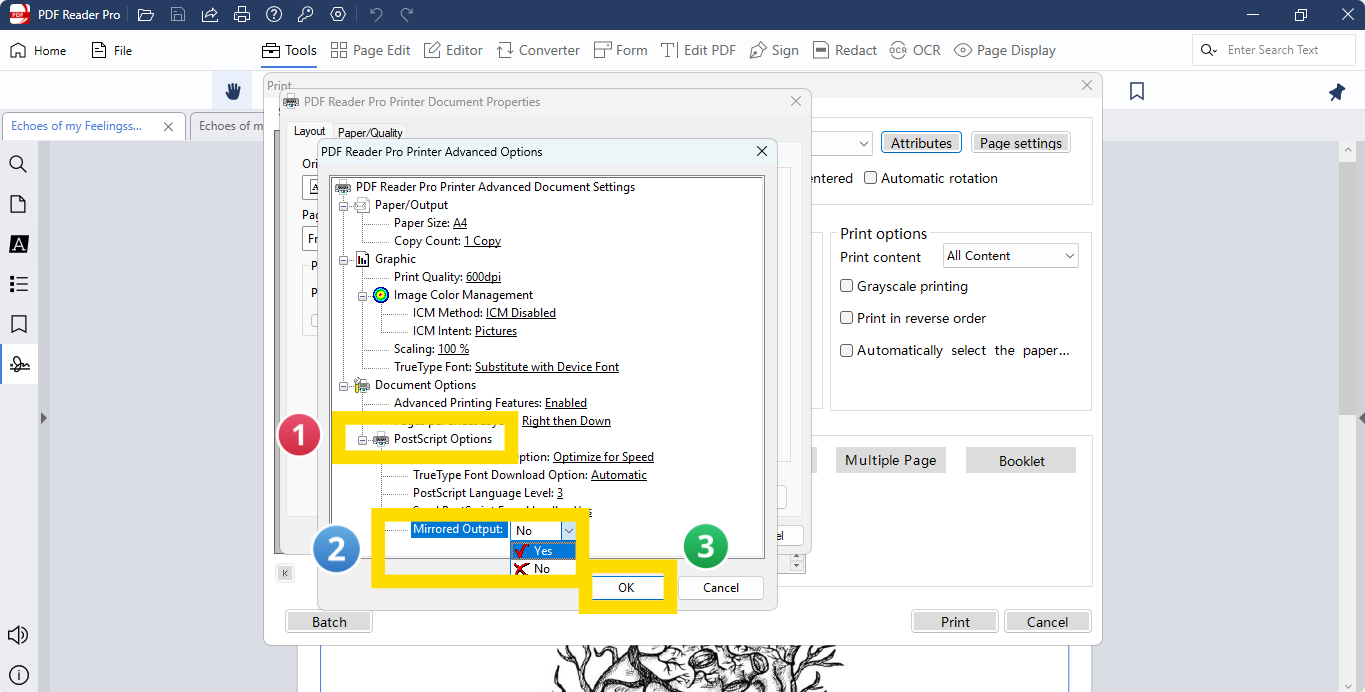Open the Print content All Content dropdown
The height and width of the screenshot is (692, 1365).
pyautogui.click(x=1011, y=256)
